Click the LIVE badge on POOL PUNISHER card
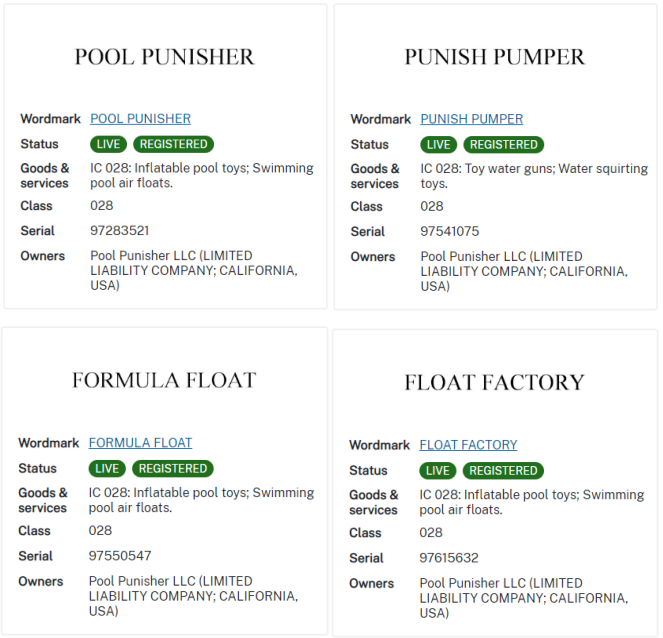The height and width of the screenshot is (638, 663). coord(108,144)
